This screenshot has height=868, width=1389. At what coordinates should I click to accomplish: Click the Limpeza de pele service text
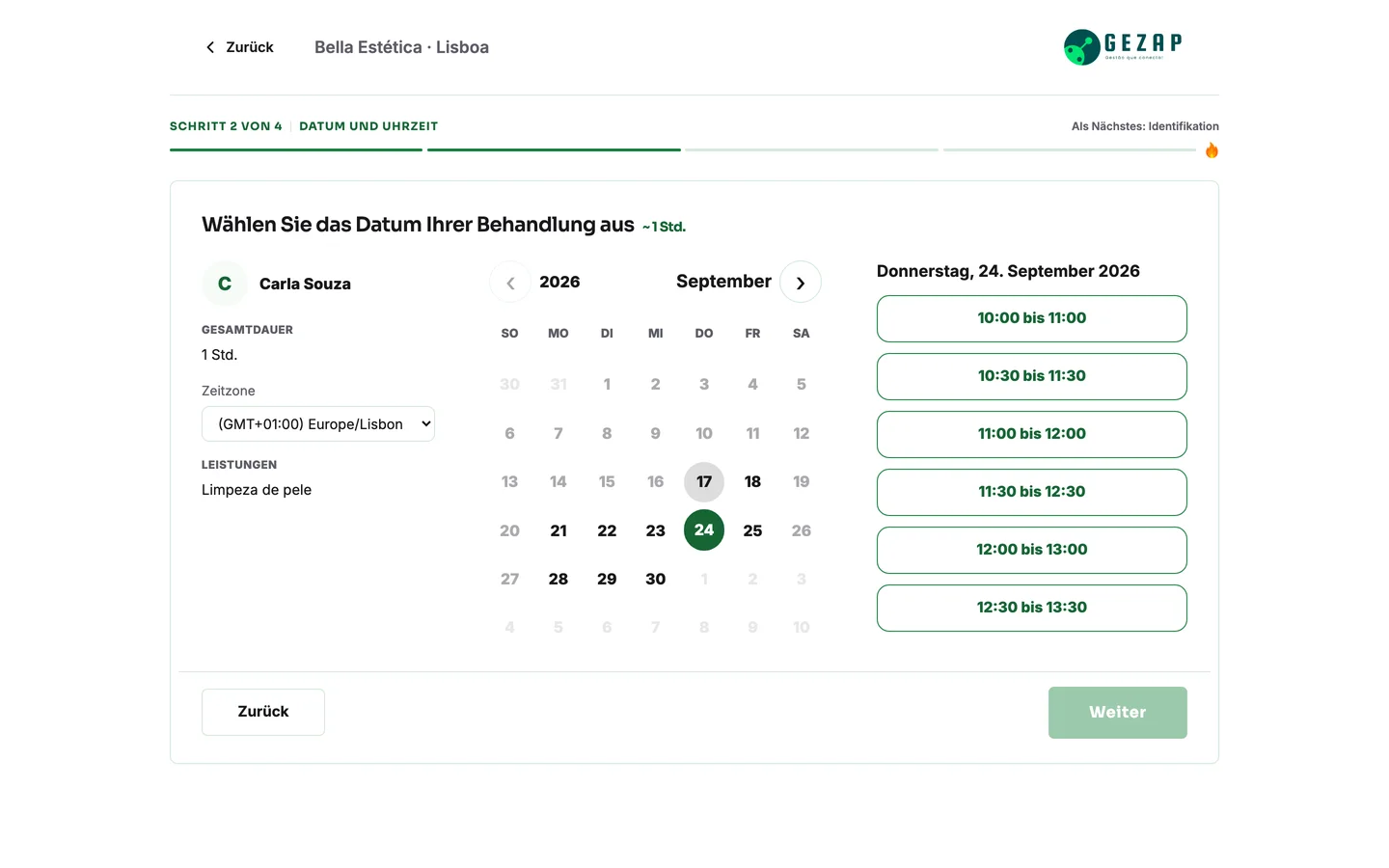[257, 490]
